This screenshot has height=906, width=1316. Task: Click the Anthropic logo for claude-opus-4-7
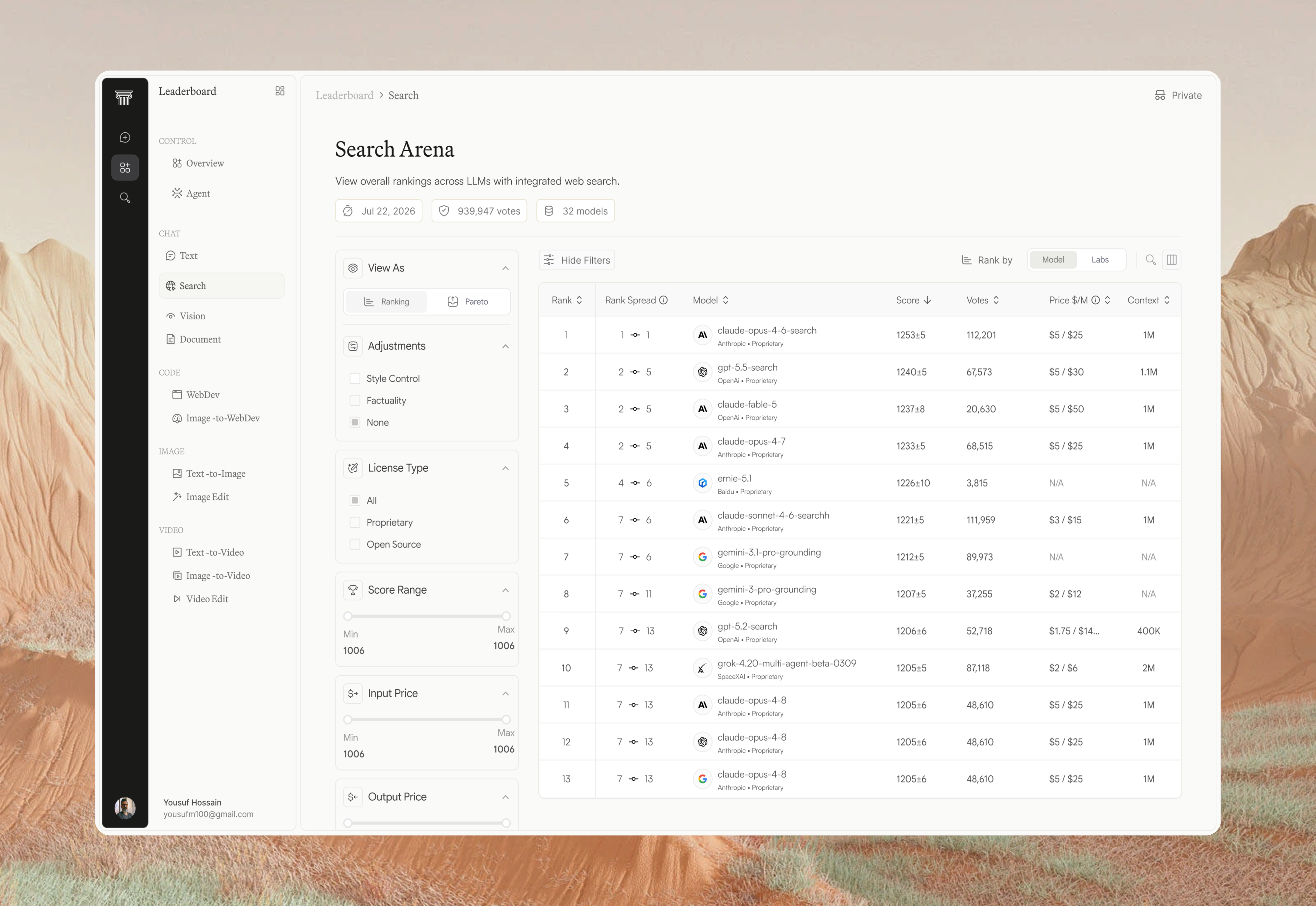pyautogui.click(x=703, y=446)
